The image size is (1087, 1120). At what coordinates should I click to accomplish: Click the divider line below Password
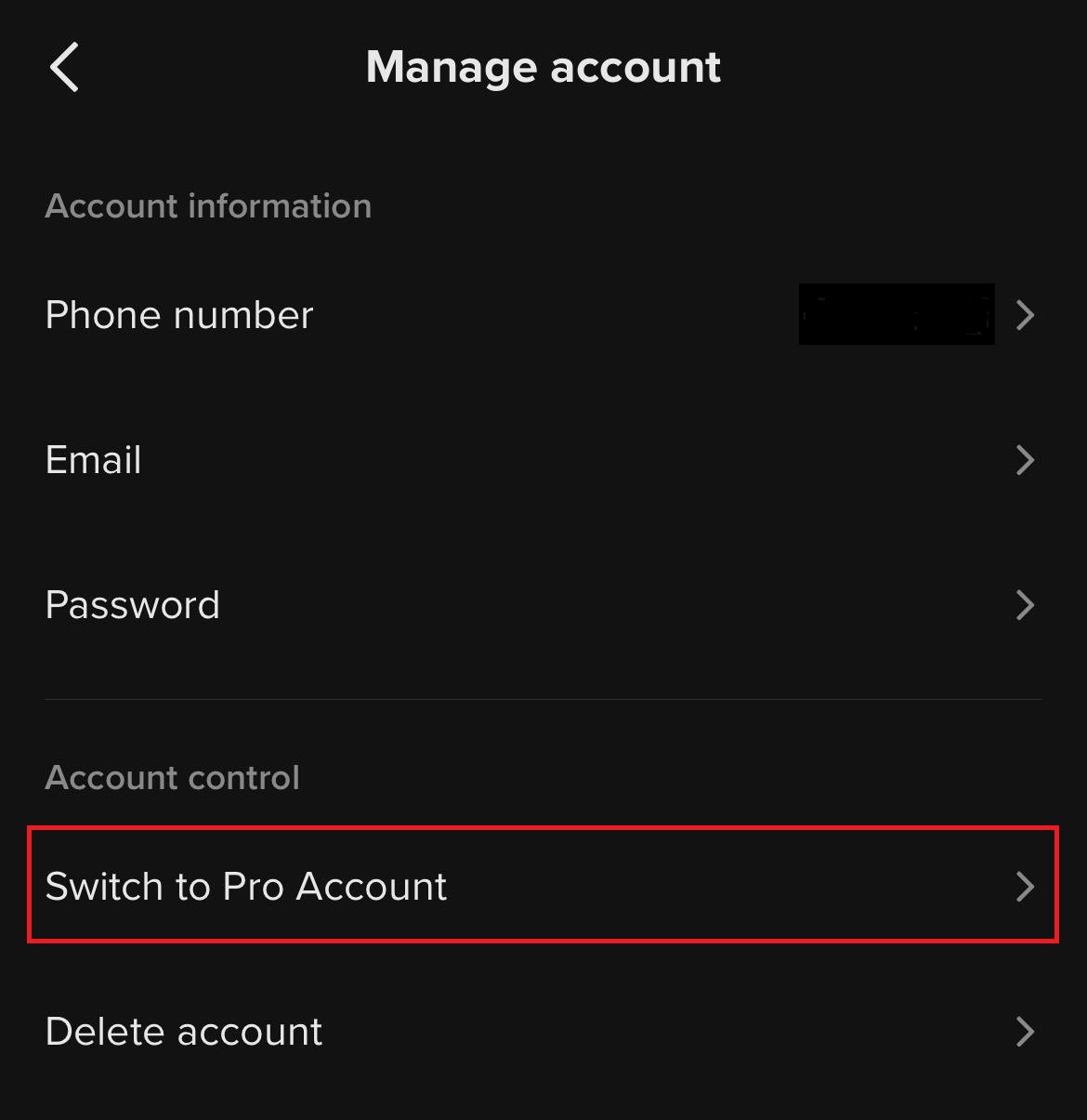(x=543, y=699)
